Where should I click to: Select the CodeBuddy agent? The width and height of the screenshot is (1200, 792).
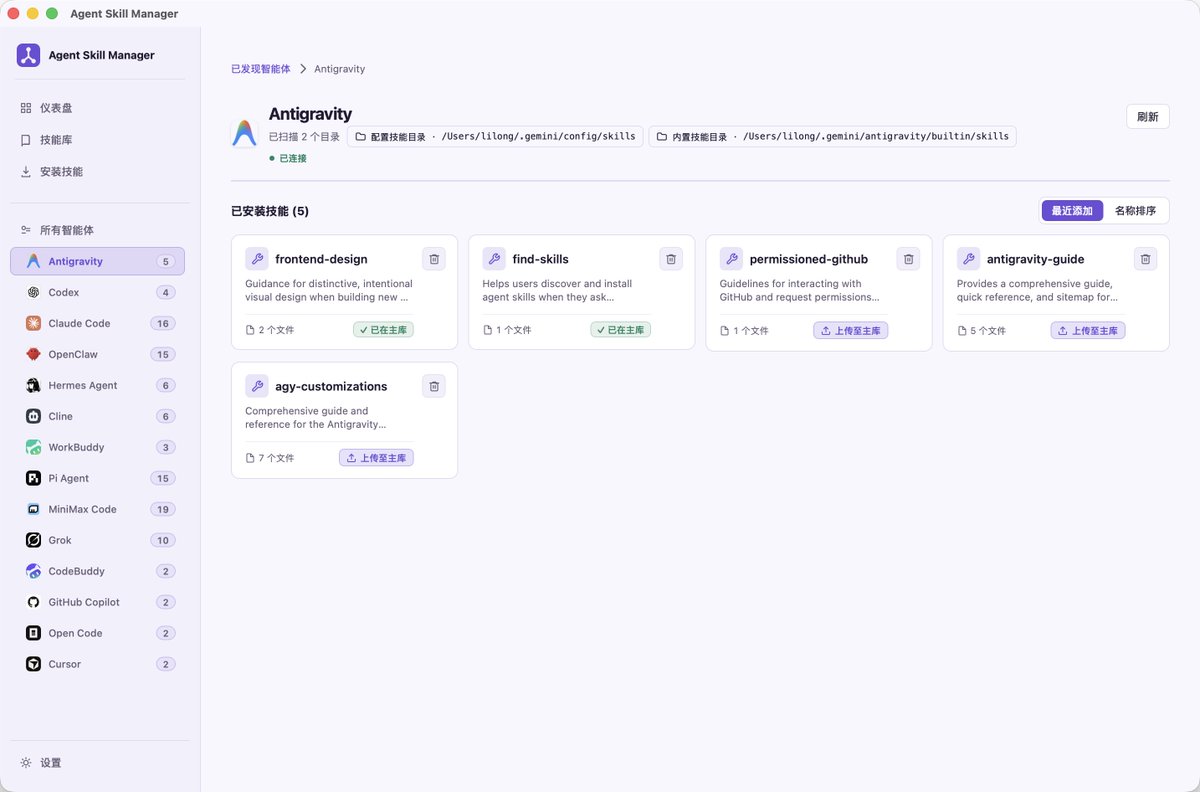coord(97,571)
